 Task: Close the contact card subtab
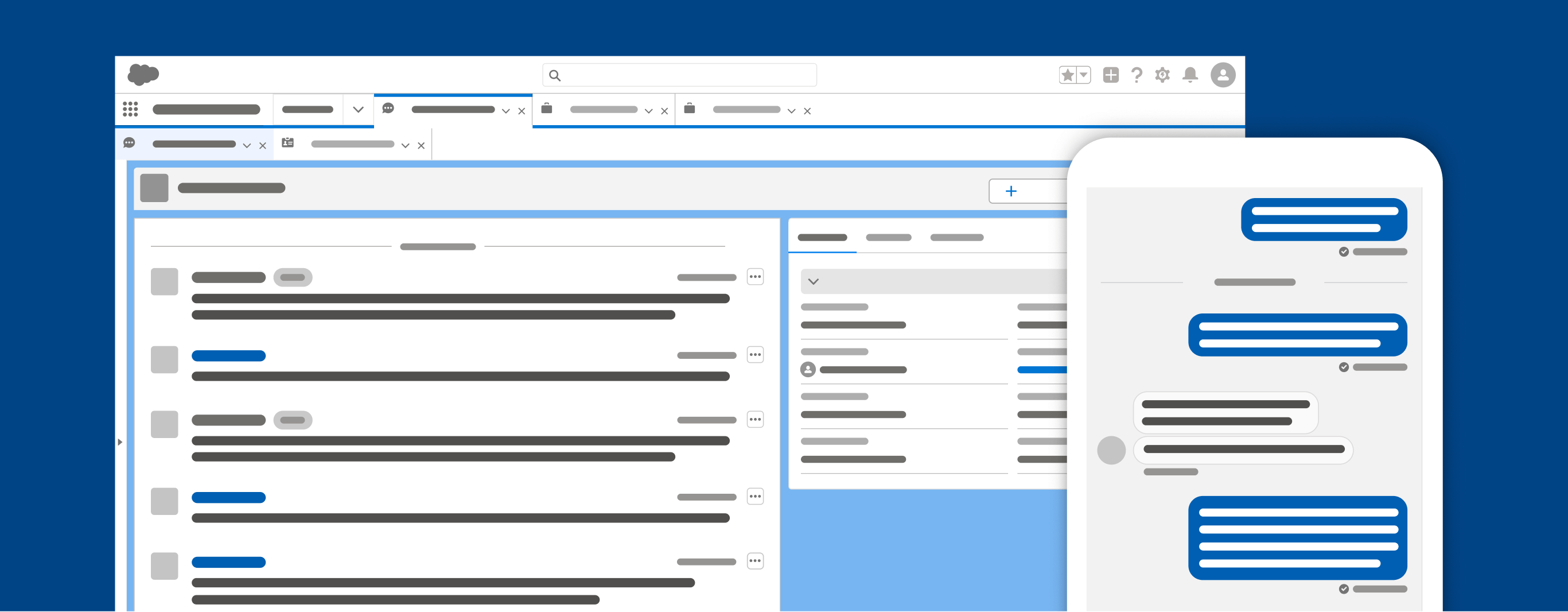[x=421, y=146]
